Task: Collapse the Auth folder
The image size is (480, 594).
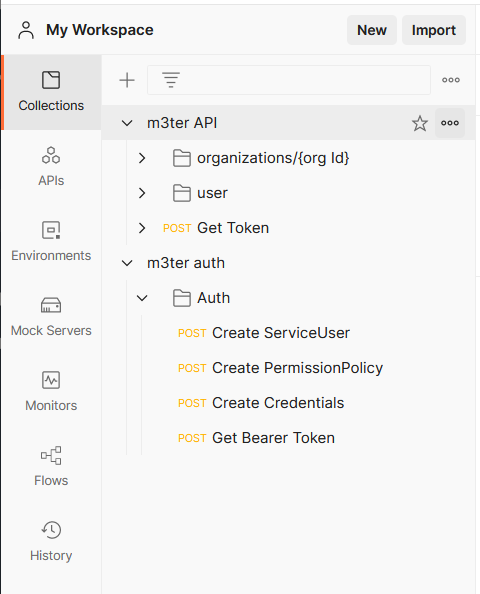Action: click(142, 298)
